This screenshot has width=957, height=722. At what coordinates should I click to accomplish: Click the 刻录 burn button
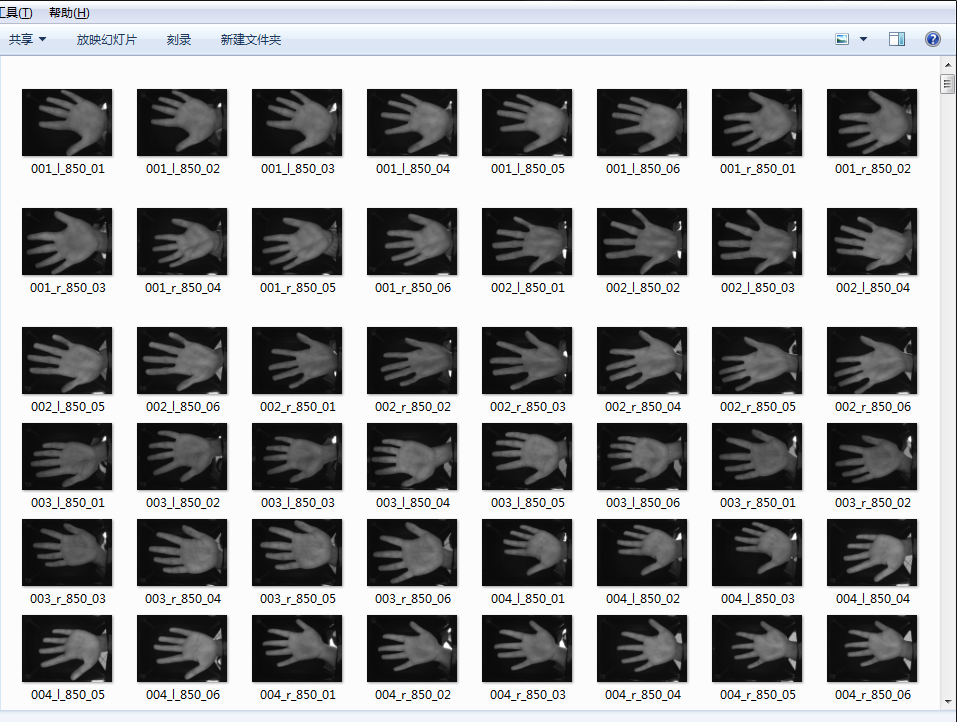[179, 40]
